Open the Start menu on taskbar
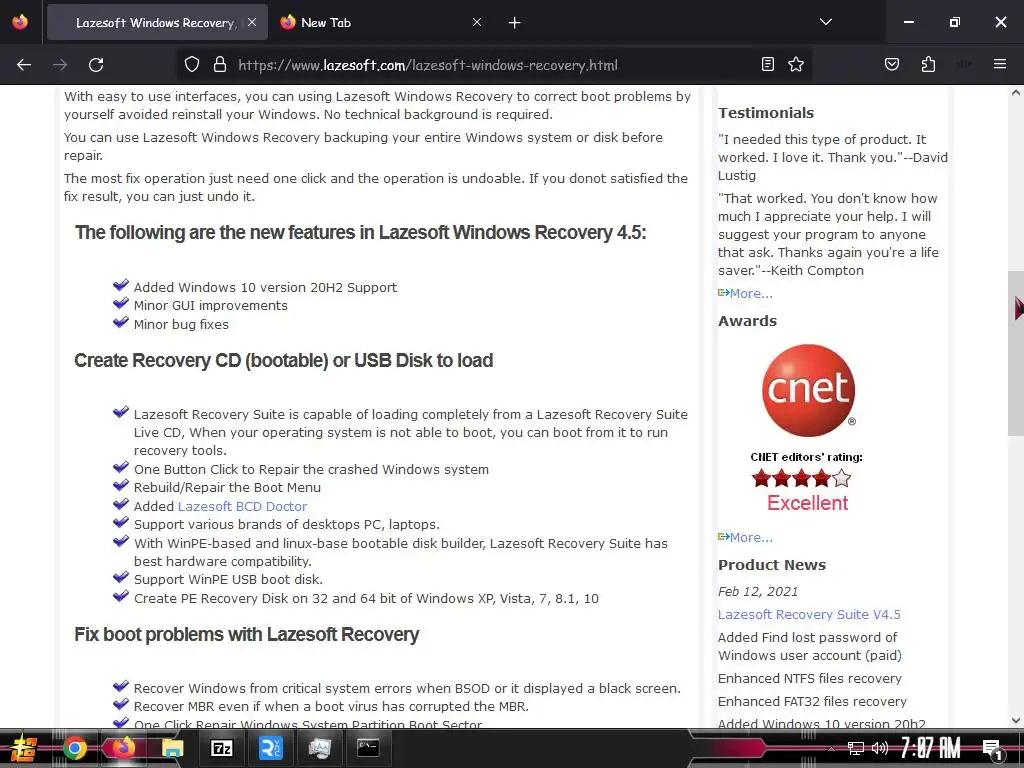The height and width of the screenshot is (768, 1024). coord(24,748)
